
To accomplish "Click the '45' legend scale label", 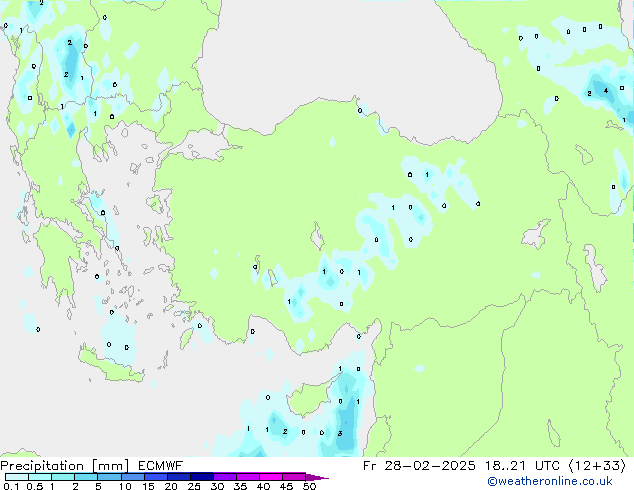I will point(286,486).
